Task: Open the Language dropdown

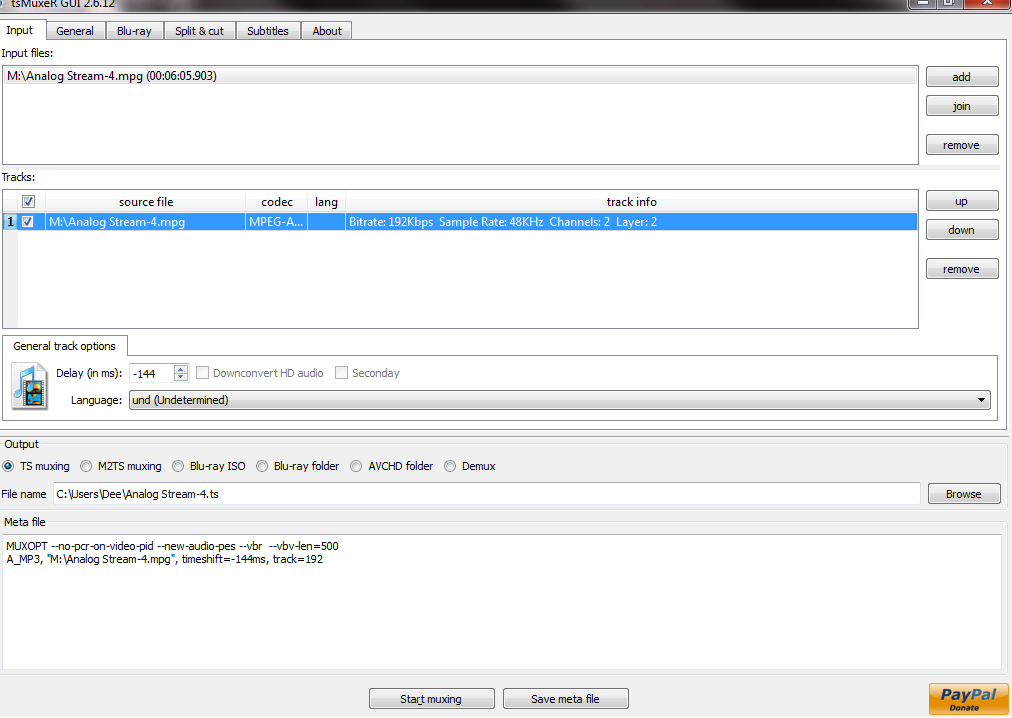Action: 560,400
